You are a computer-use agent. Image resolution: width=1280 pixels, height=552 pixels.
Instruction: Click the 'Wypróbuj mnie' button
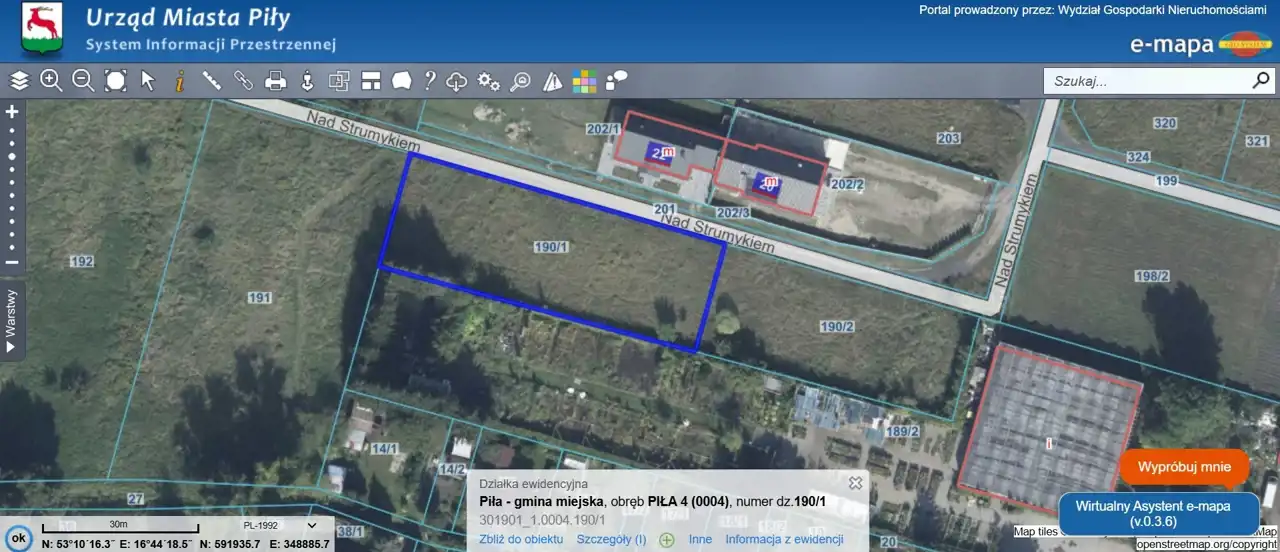tap(1184, 468)
